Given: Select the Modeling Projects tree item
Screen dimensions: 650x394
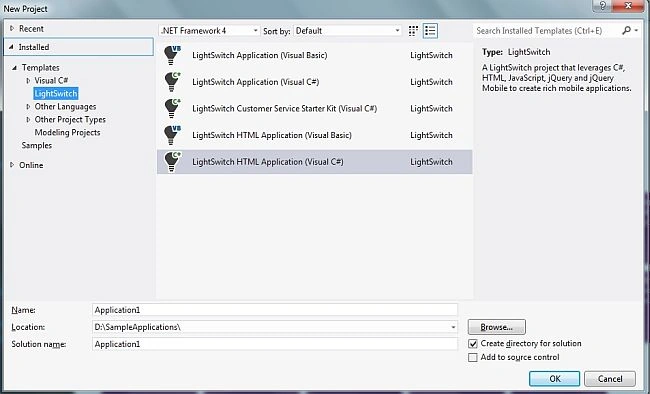Looking at the screenshot, I should (x=68, y=132).
